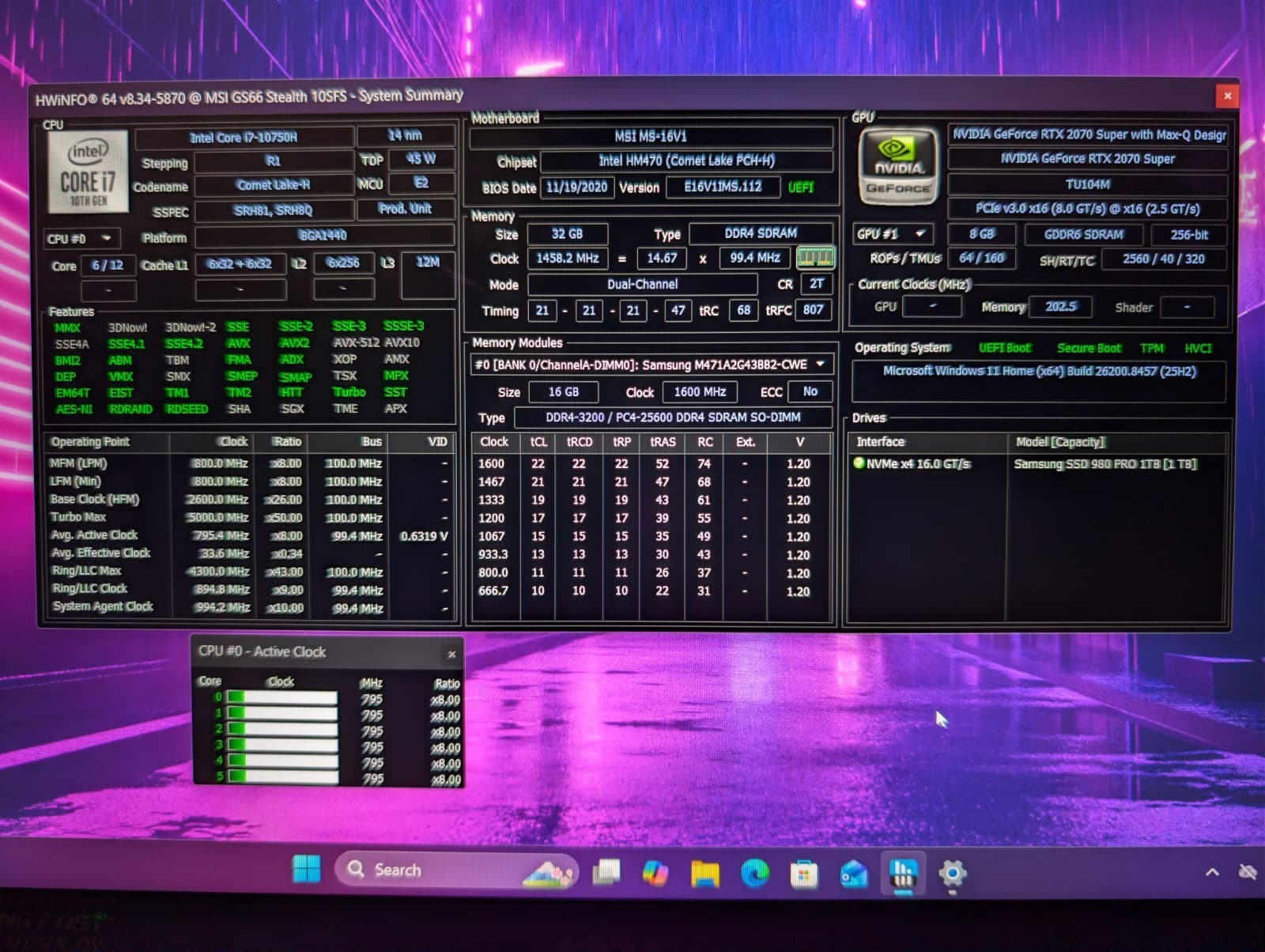
Task: Click the Dual-Channel mode field
Action: click(x=643, y=285)
